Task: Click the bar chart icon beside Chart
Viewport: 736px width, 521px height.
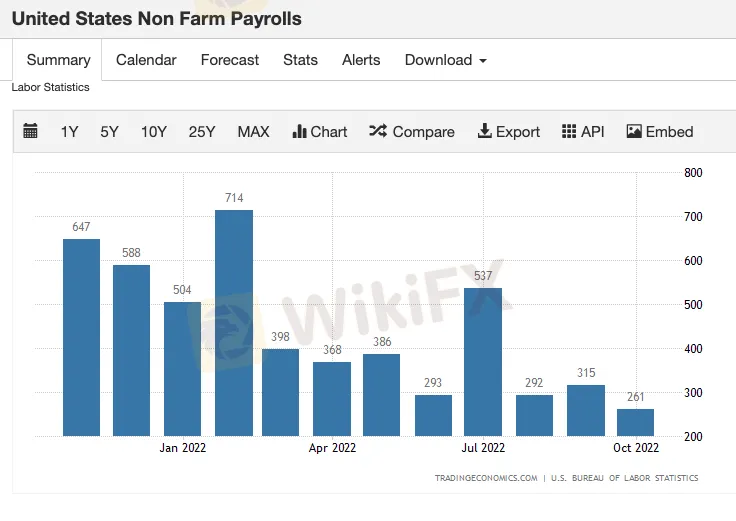Action: (299, 131)
